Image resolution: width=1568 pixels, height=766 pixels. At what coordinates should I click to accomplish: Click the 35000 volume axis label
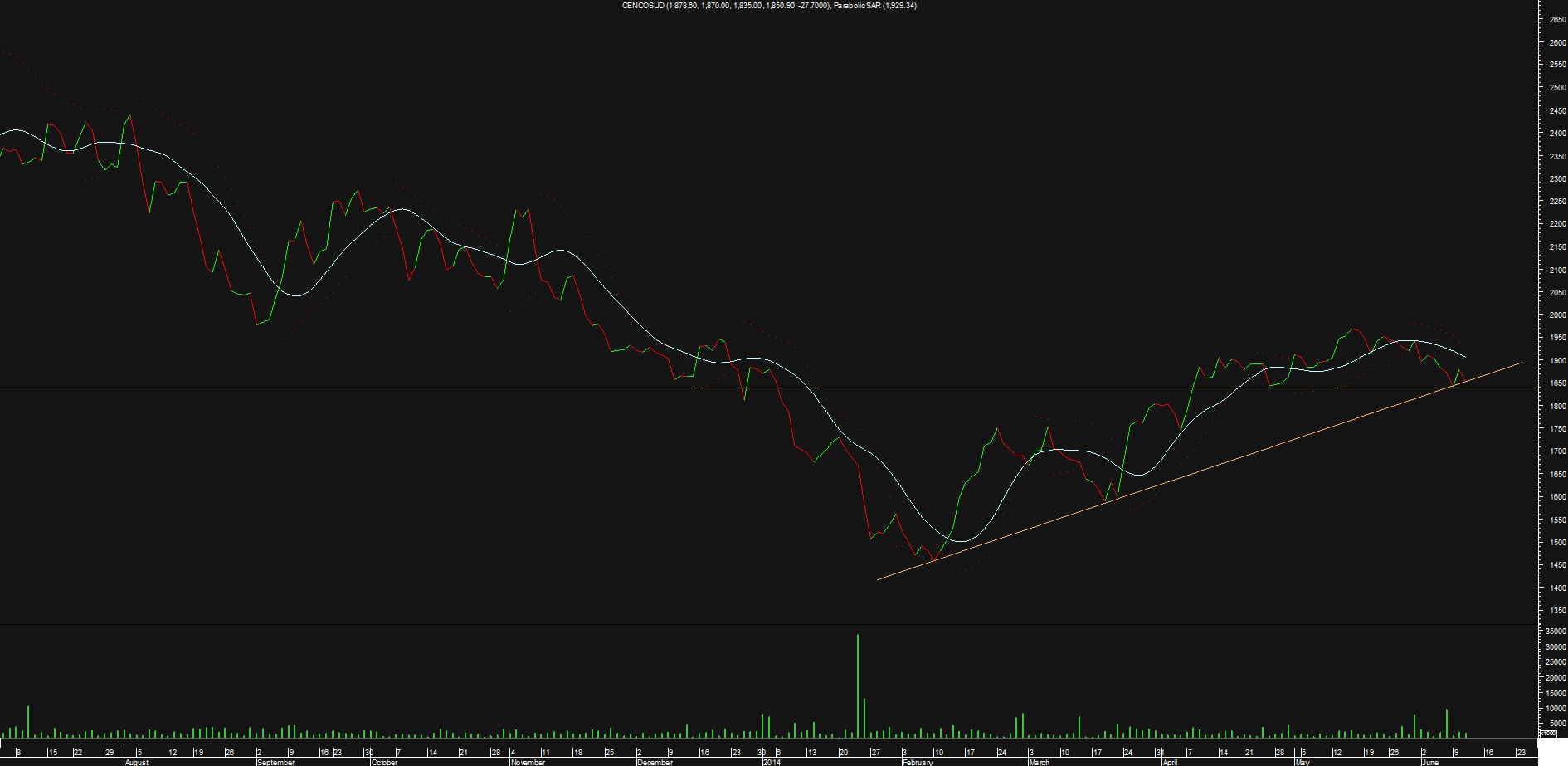coord(1556,631)
